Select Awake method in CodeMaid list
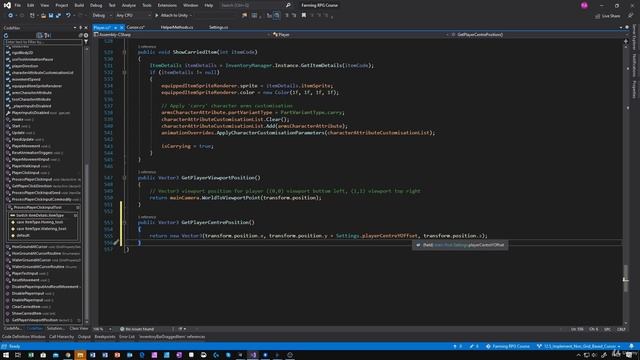Image resolution: width=640 pixels, height=360 pixels. (x=18, y=119)
